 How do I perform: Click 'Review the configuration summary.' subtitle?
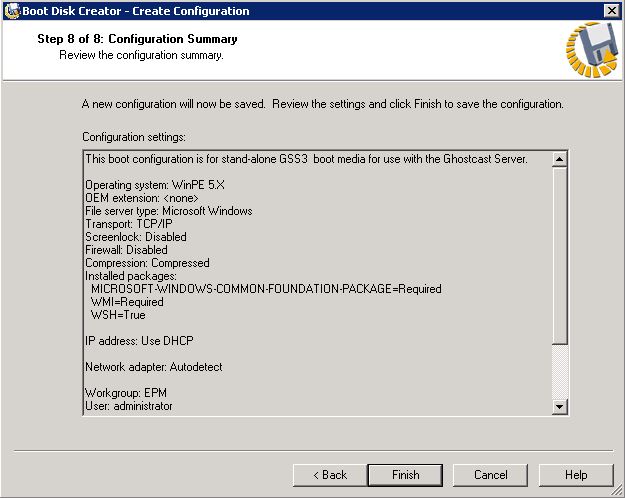pyautogui.click(x=141, y=55)
